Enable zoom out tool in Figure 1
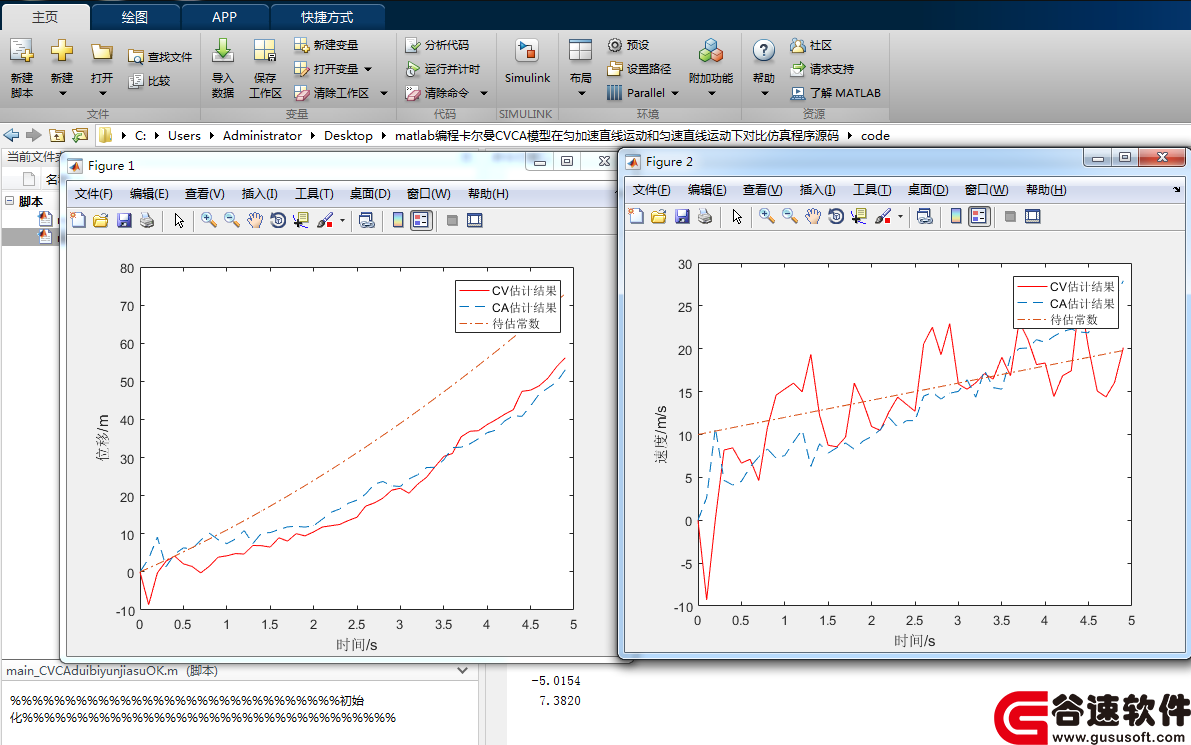This screenshot has width=1191, height=745. pos(232,220)
